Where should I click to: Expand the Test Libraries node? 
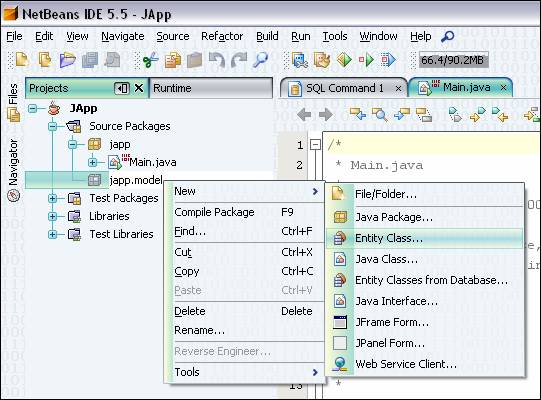(52, 234)
